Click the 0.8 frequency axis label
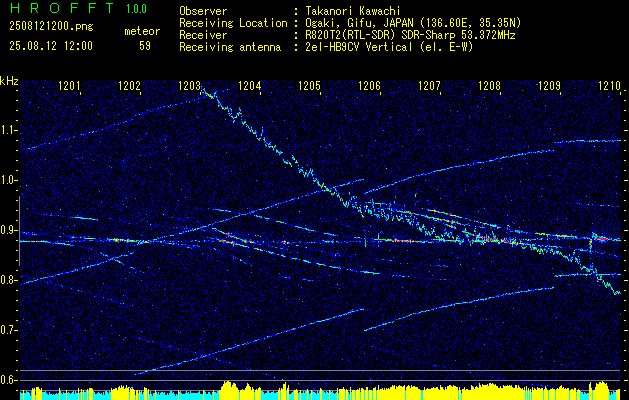This screenshot has height=400, width=629. [x=7, y=280]
